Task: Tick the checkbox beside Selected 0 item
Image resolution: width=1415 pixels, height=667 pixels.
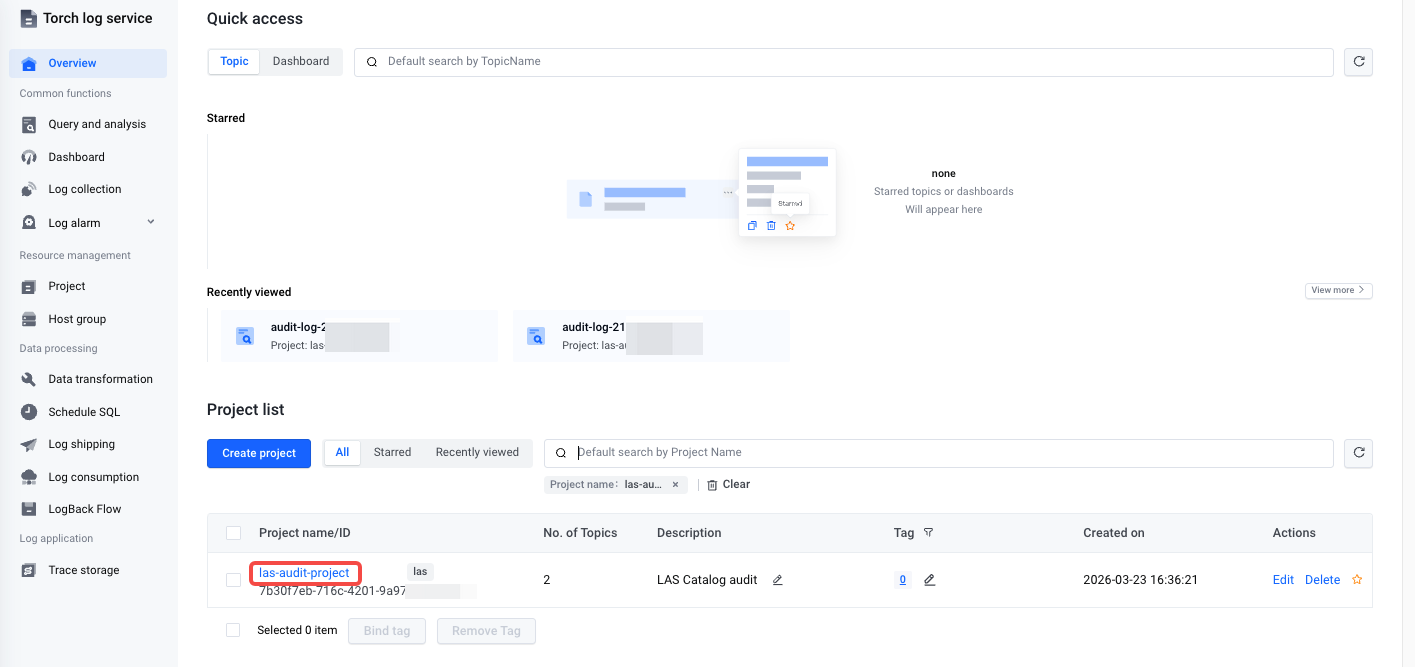Action: 233,630
